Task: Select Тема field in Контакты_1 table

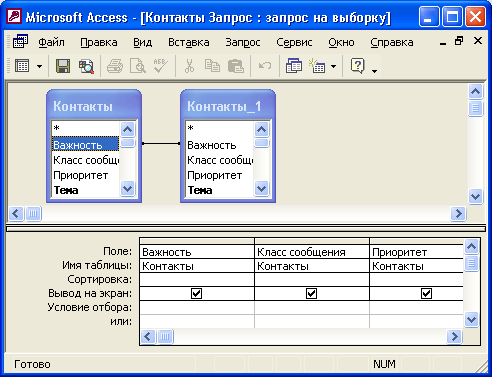Action: coord(219,190)
